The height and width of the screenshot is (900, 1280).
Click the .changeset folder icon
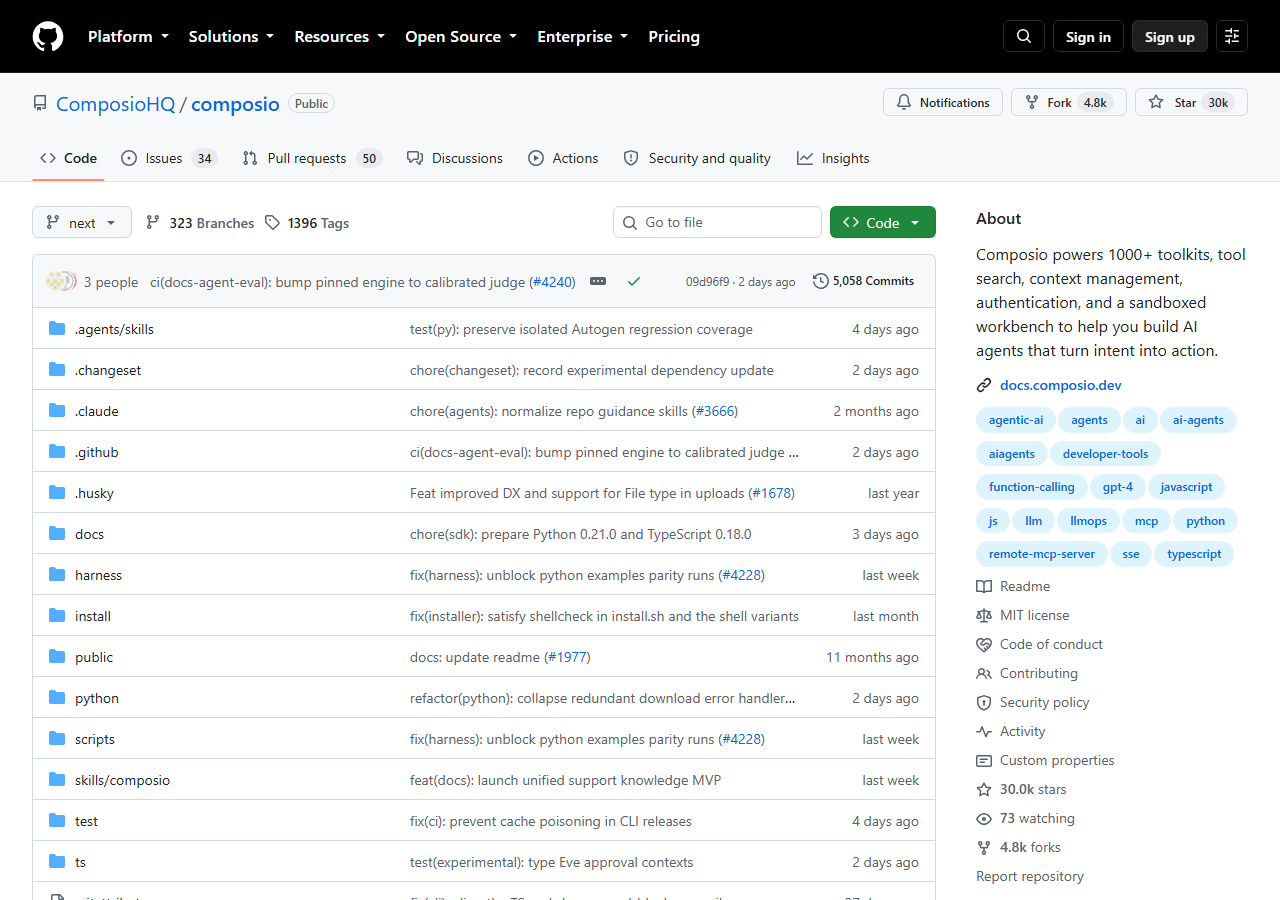(57, 370)
